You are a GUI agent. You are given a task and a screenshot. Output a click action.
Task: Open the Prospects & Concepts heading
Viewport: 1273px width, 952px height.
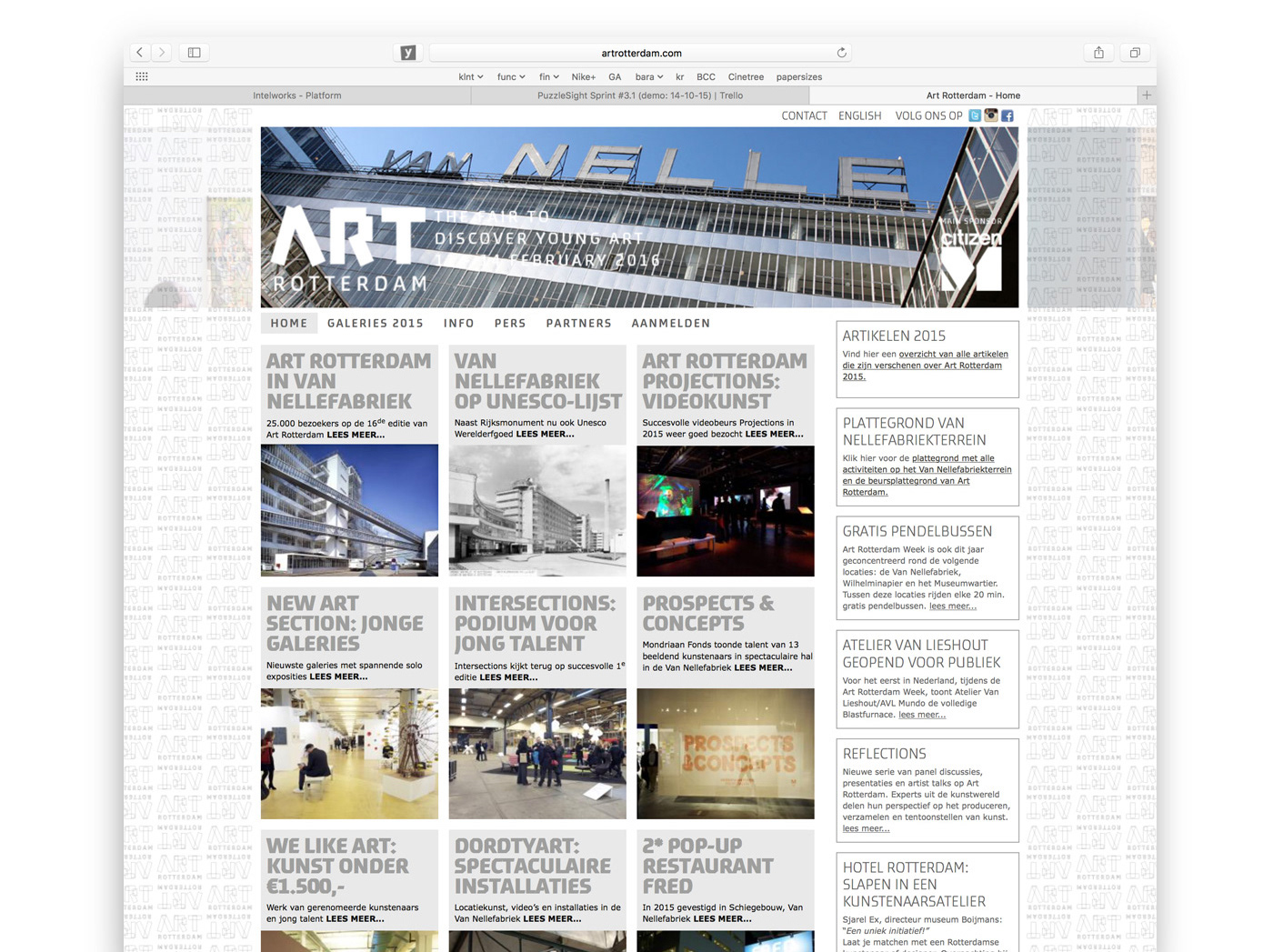click(708, 614)
